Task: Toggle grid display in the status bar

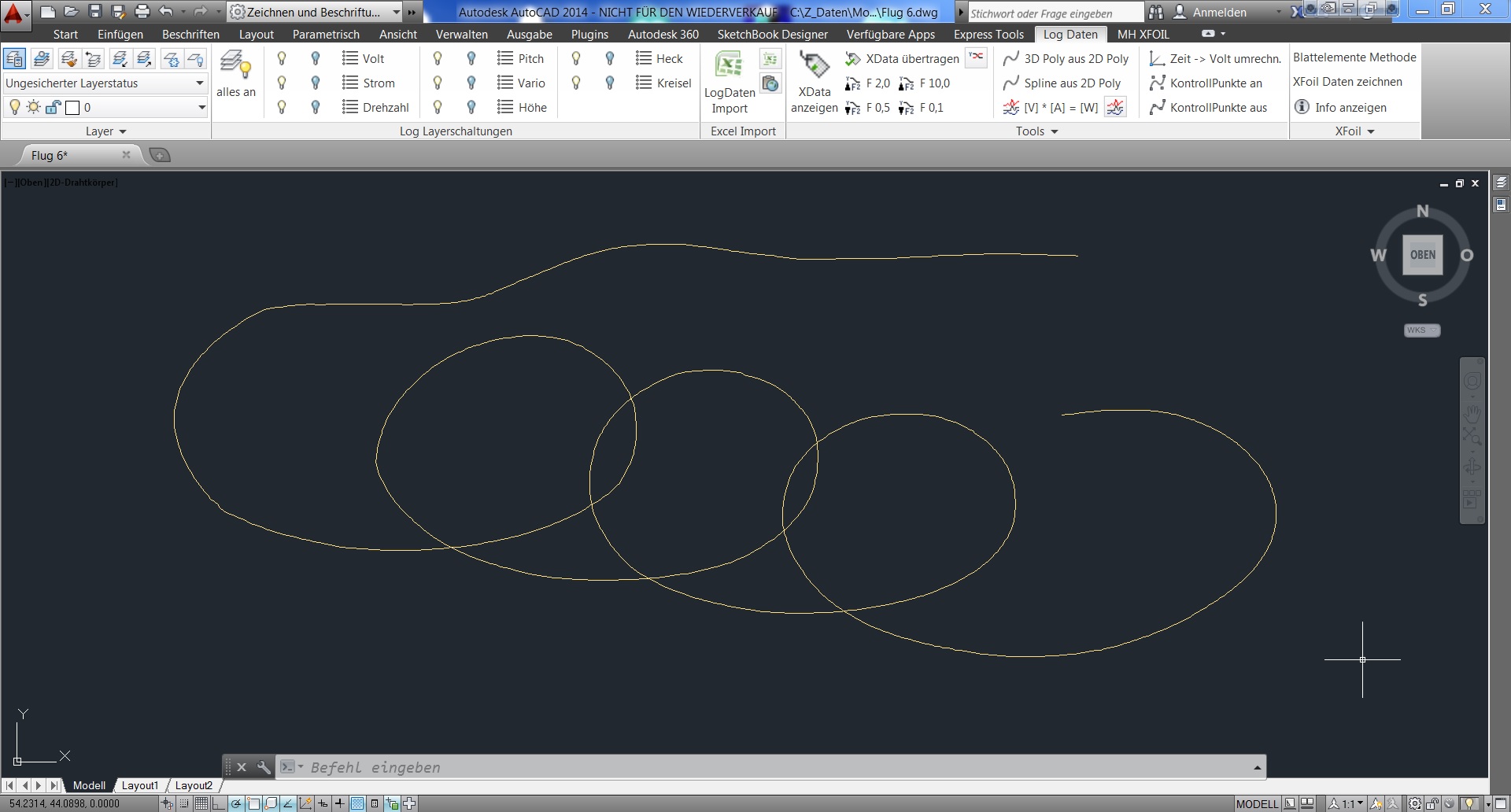Action: pyautogui.click(x=201, y=803)
